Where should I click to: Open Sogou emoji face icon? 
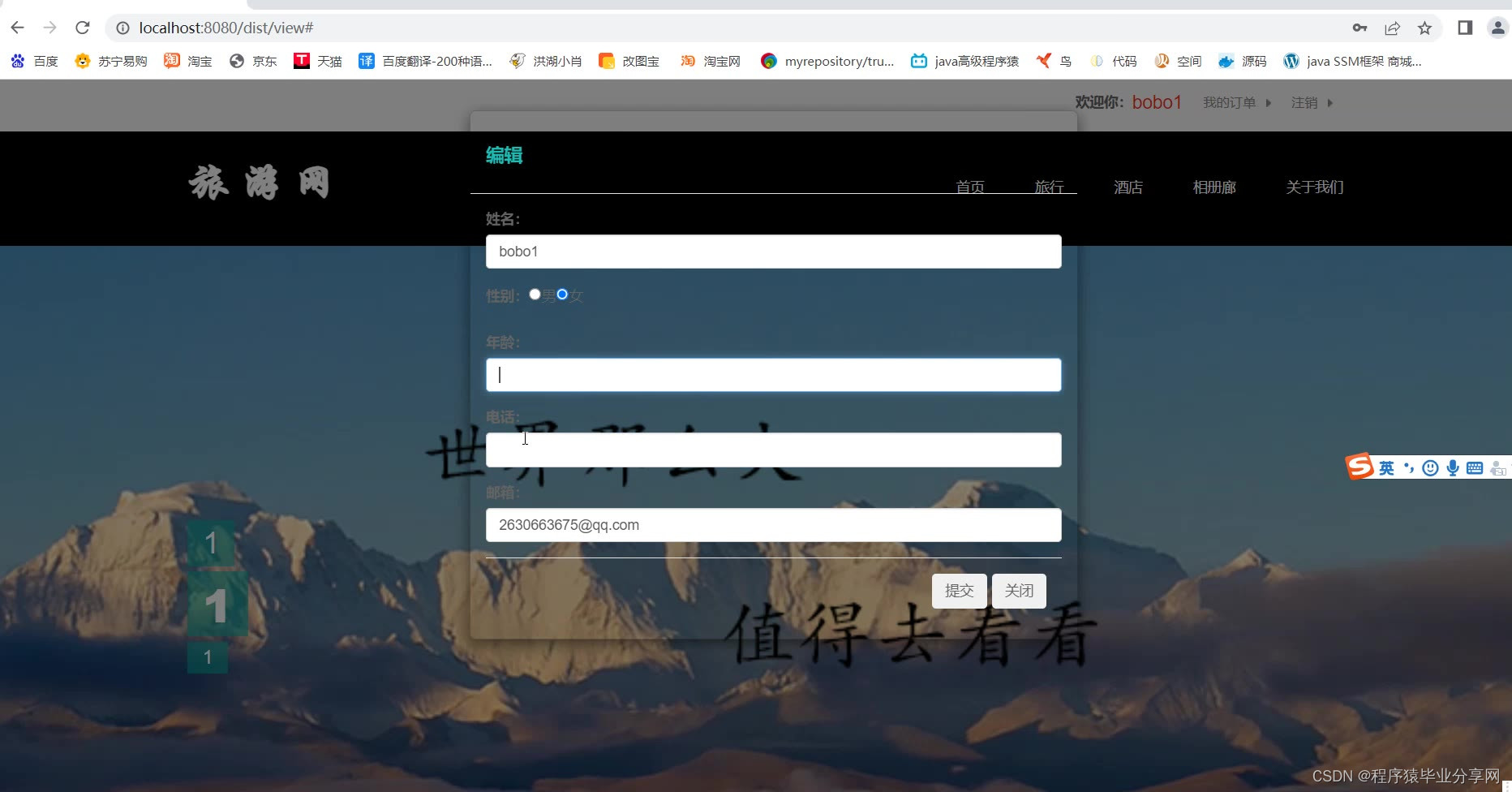point(1431,468)
